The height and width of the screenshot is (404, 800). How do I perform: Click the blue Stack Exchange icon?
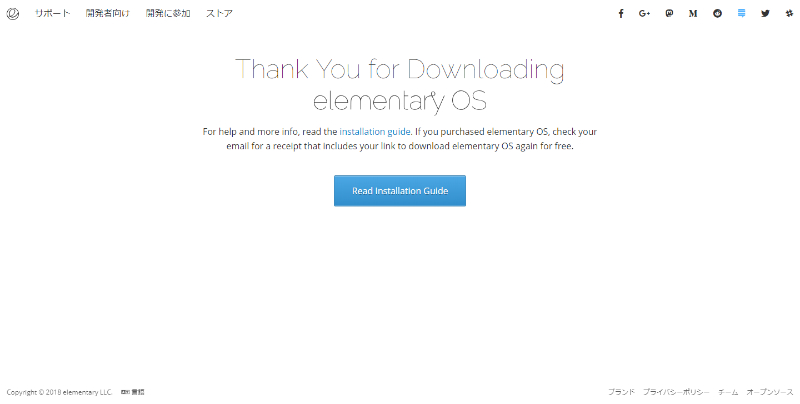click(x=741, y=13)
